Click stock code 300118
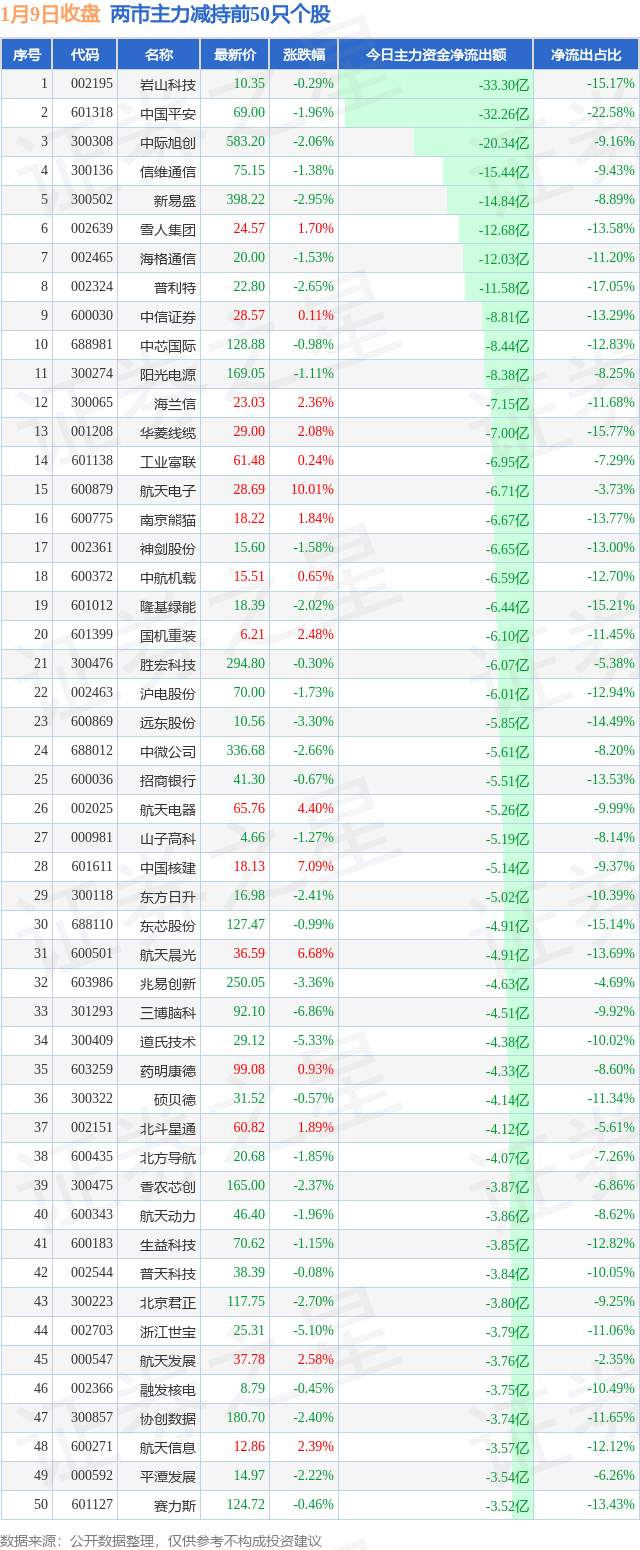Image resolution: width=640 pixels, height=1550 pixels. [92, 896]
